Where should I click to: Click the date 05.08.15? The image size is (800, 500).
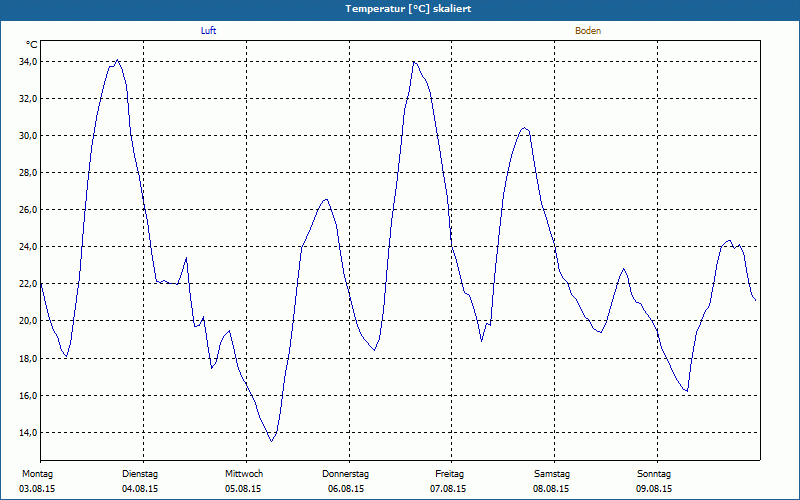click(243, 489)
